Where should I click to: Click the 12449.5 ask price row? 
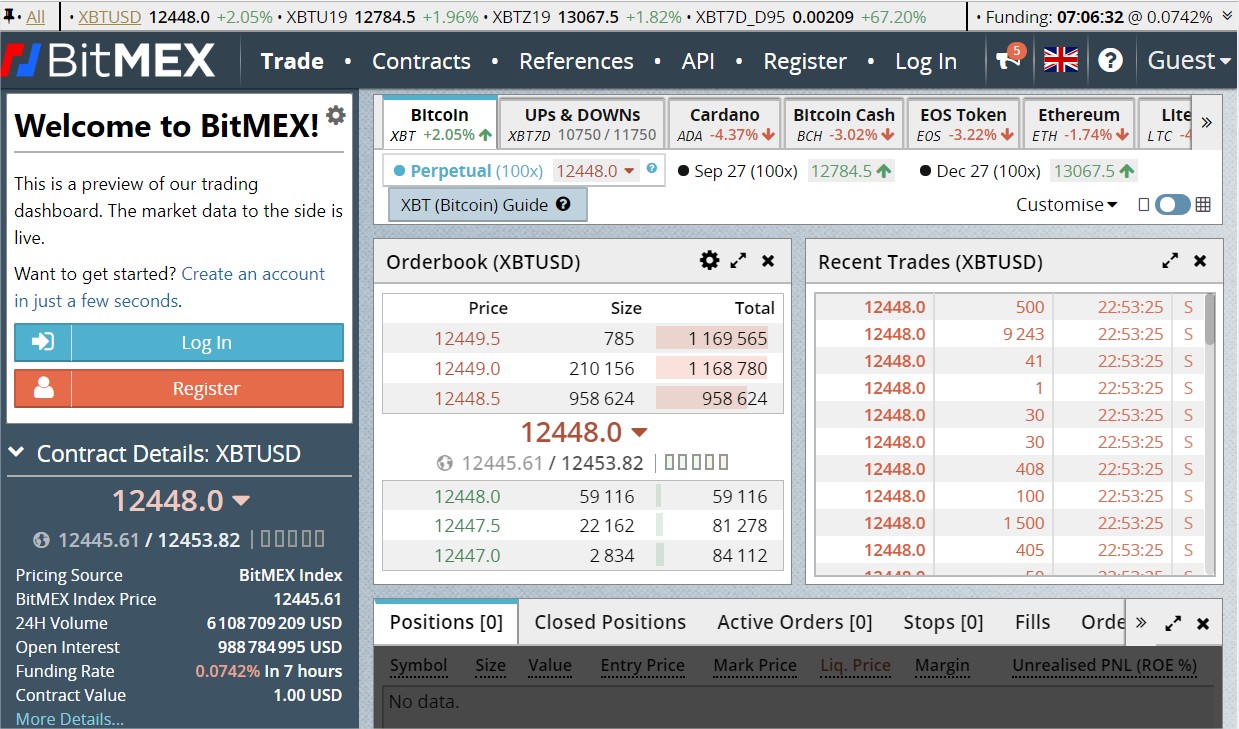[582, 338]
